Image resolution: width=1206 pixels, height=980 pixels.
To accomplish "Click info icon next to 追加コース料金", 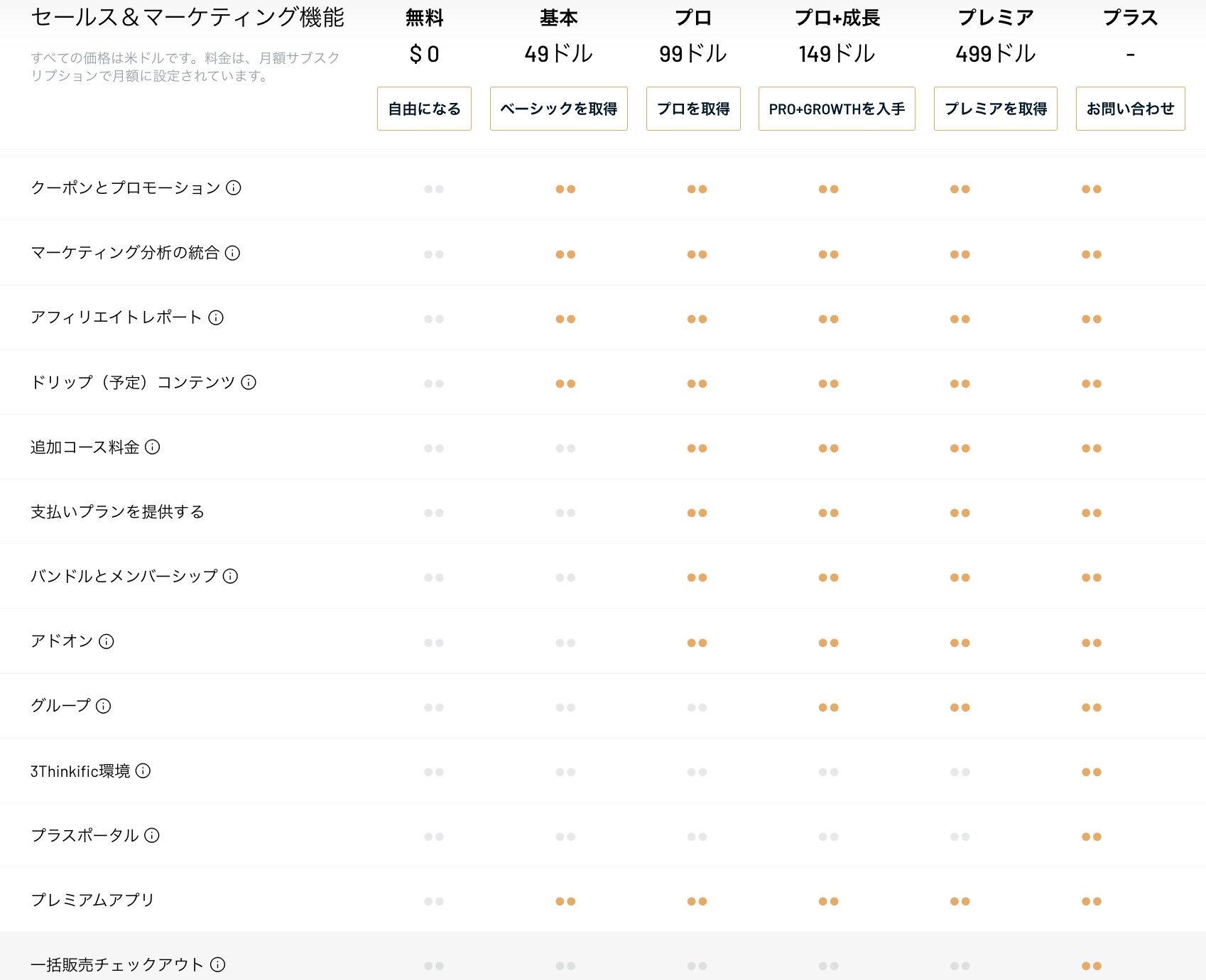I will 153,447.
